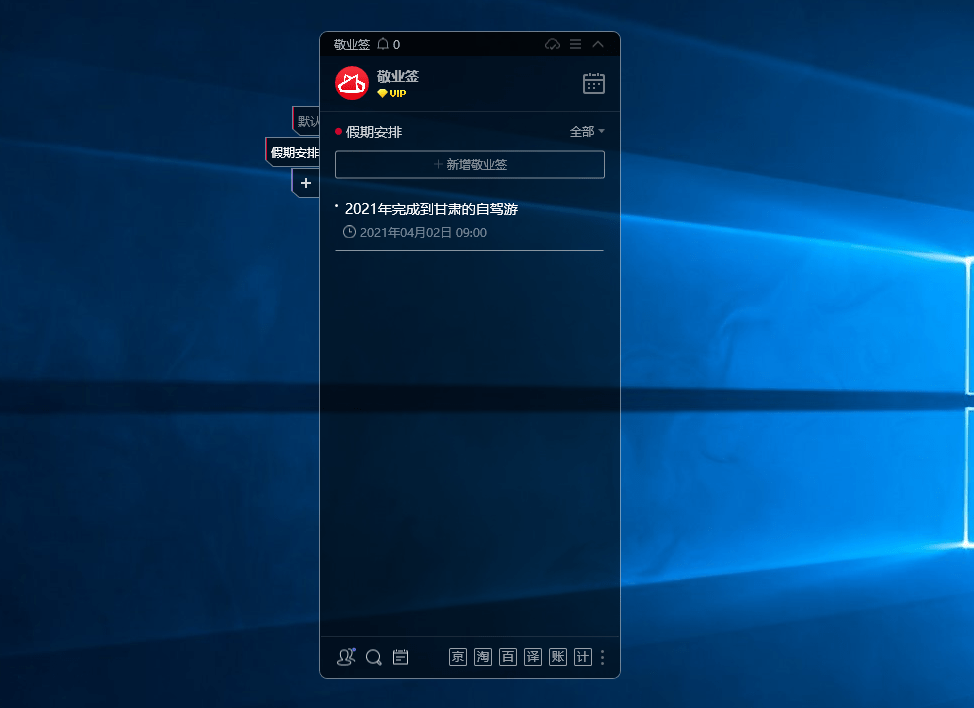Add a new category with the plus tab
This screenshot has height=708, width=974.
(306, 183)
